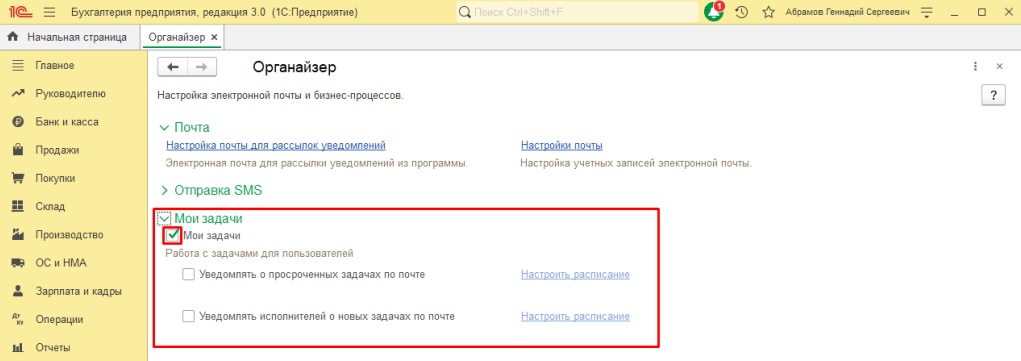Viewport: 1021px width, 361px height.
Task: Click user name Абрамов Геннадий Сергеевич
Action: pos(847,12)
